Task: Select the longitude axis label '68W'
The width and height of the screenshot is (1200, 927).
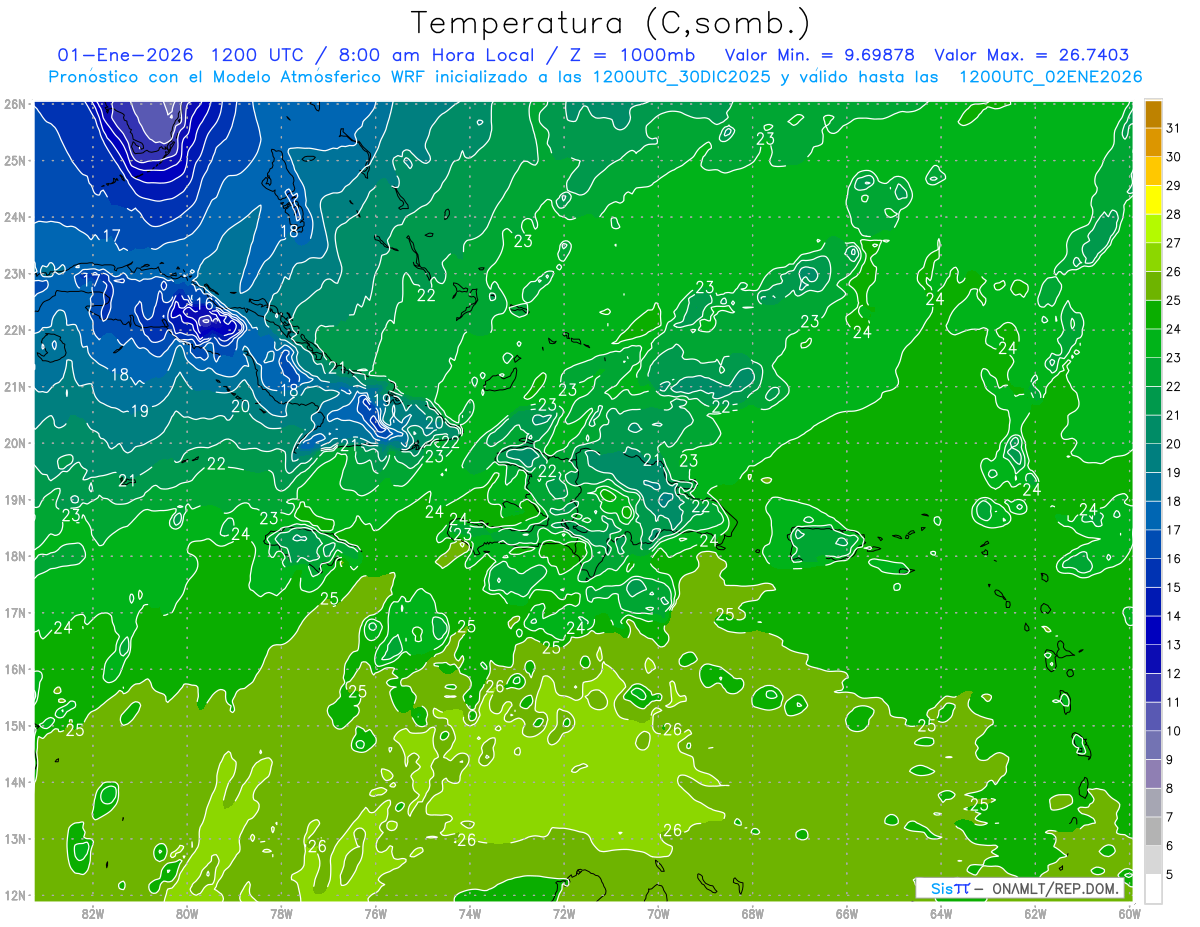Action: [x=752, y=913]
